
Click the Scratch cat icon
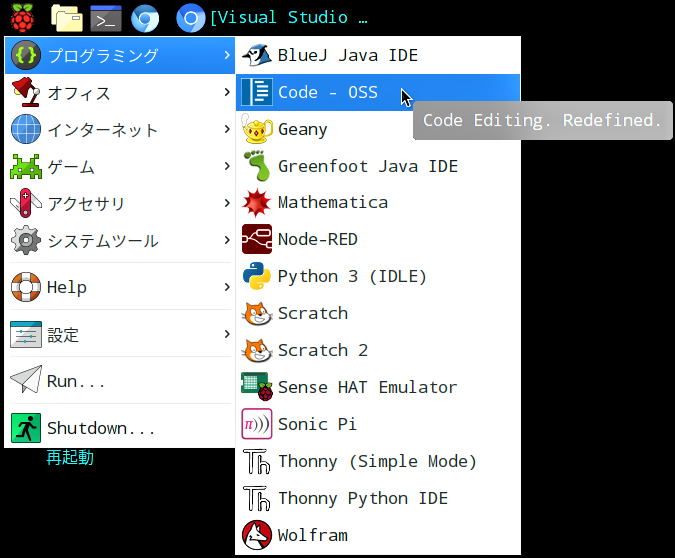click(257, 313)
